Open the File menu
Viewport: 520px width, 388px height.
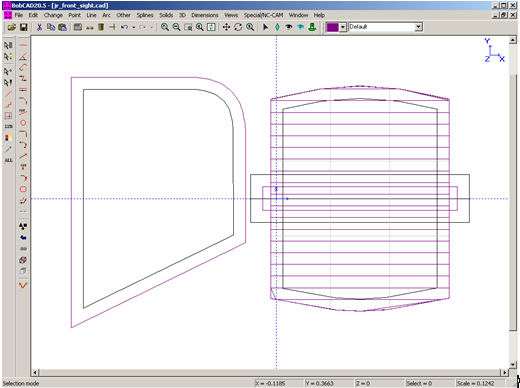(x=19, y=15)
